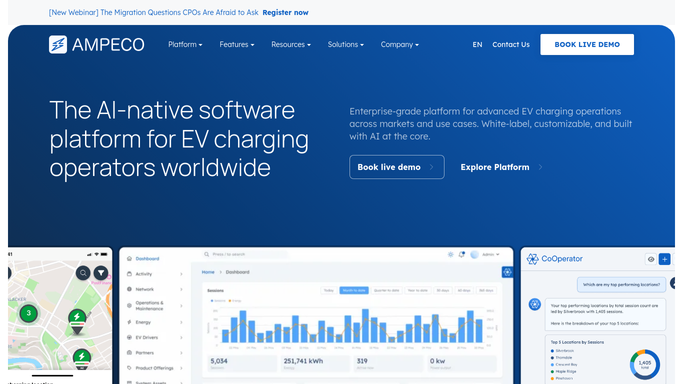The width and height of the screenshot is (683, 384).
Task: Click the donut chart showing 1,405 total
Action: click(x=645, y=364)
